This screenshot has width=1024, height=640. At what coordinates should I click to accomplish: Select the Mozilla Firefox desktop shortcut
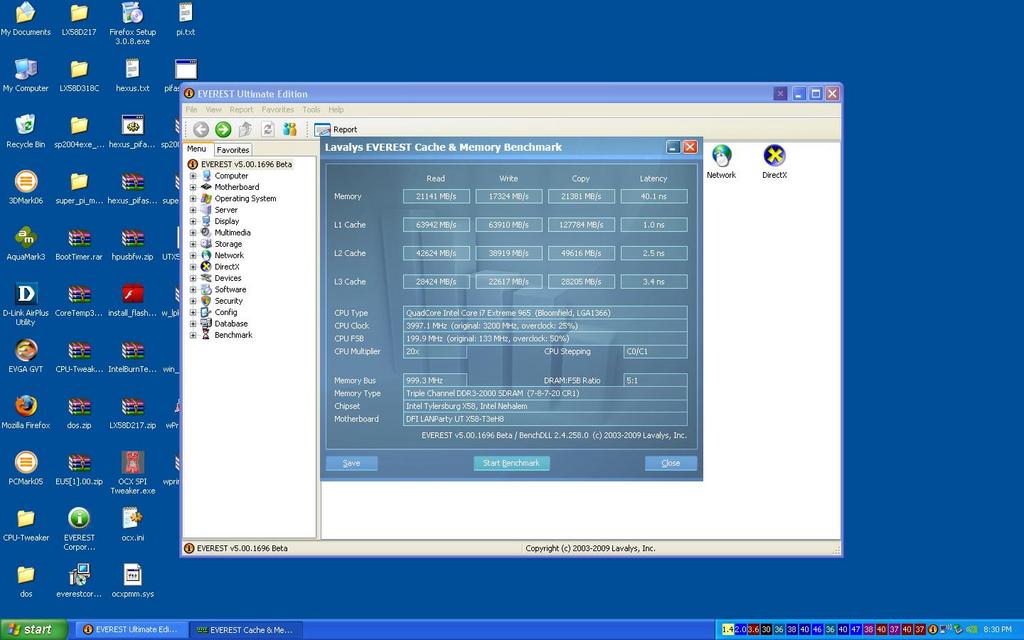(x=25, y=412)
